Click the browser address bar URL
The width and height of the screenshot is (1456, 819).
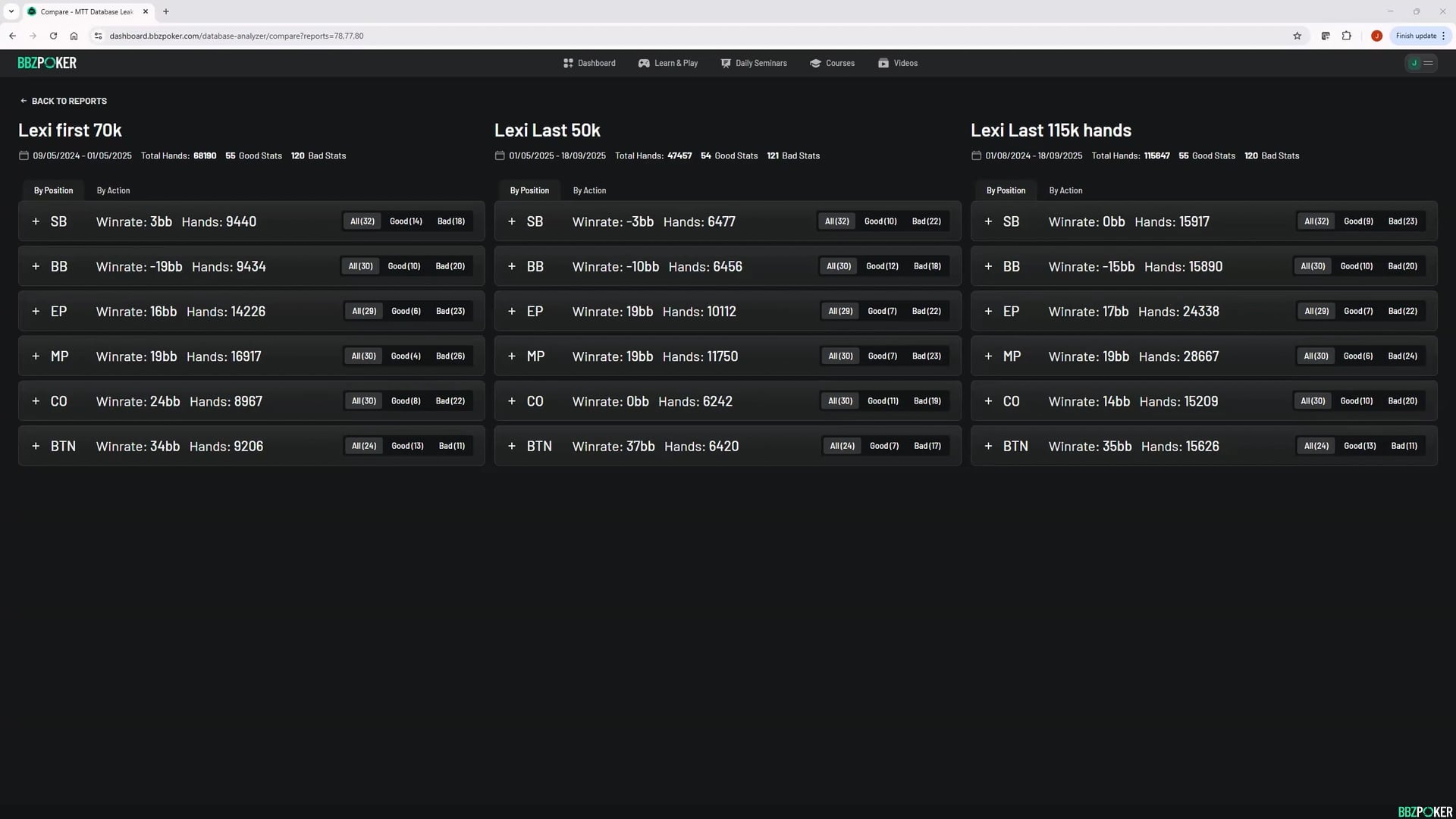(236, 36)
